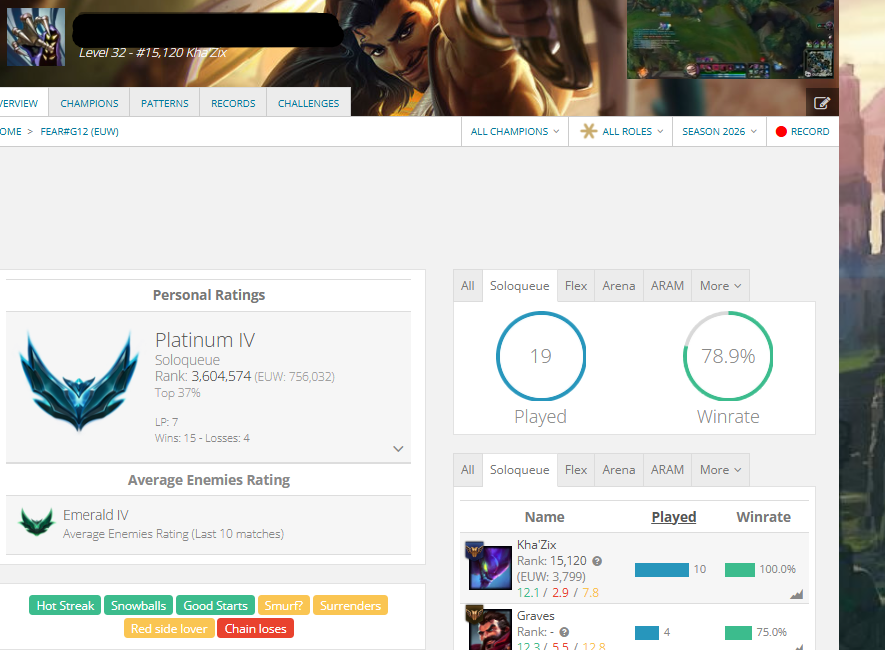Go to the Overview tab
This screenshot has height=650, width=885.
[x=23, y=103]
